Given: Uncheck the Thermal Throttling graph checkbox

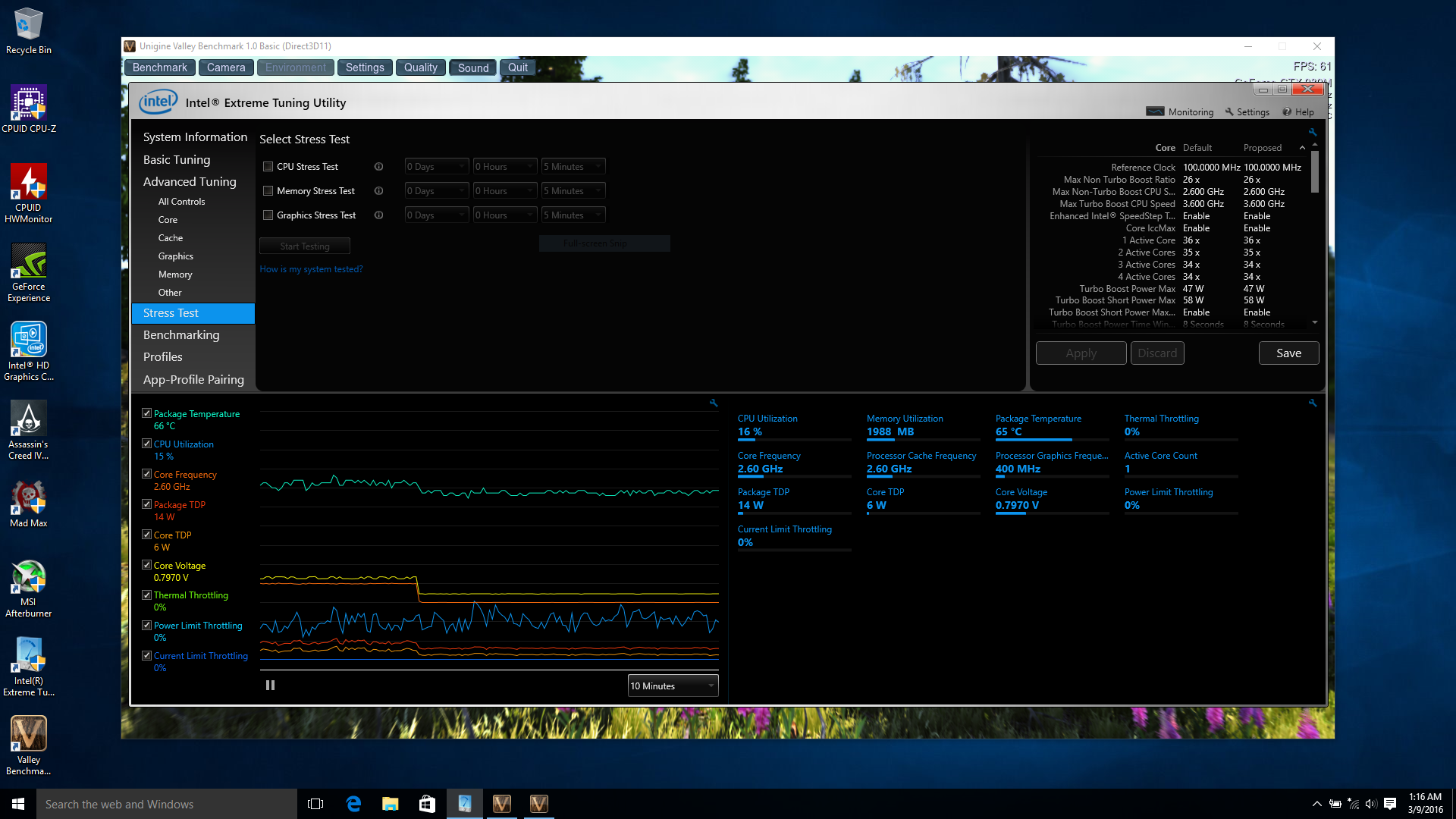Looking at the screenshot, I should click(146, 595).
